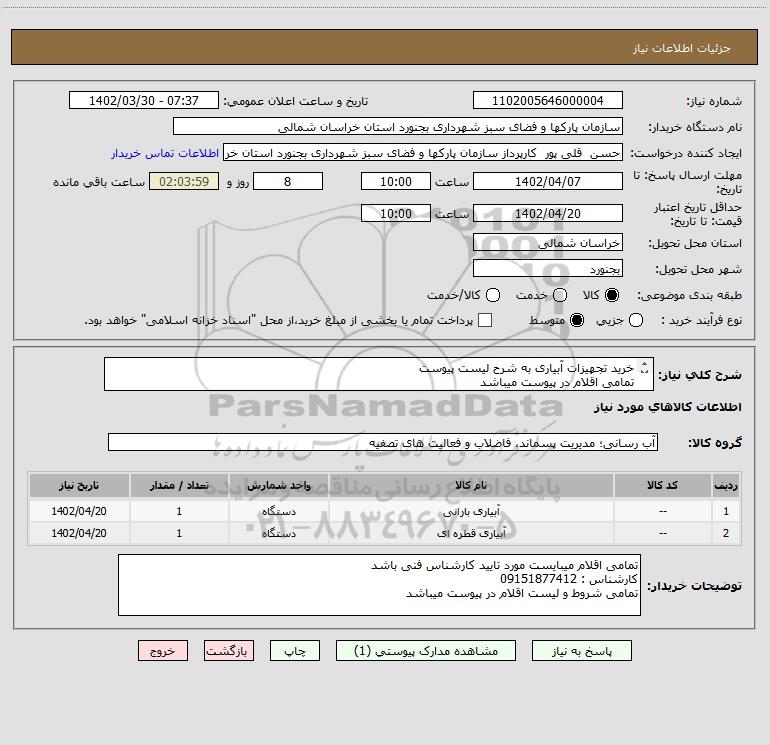Screen dimensions: 770x745
Task: Click the تاریخ نیاز column header
Action: [79, 485]
